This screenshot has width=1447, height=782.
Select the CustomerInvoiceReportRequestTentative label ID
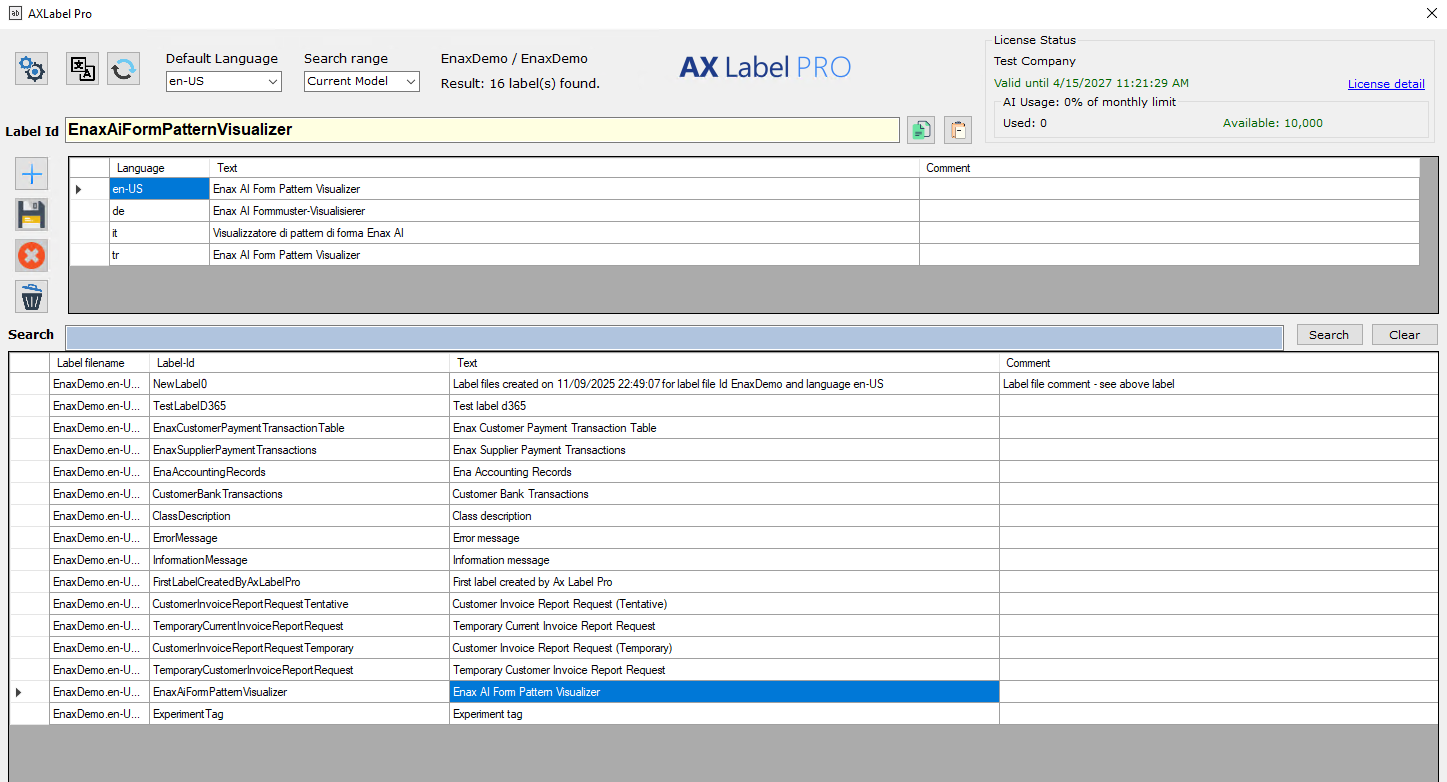pos(299,604)
